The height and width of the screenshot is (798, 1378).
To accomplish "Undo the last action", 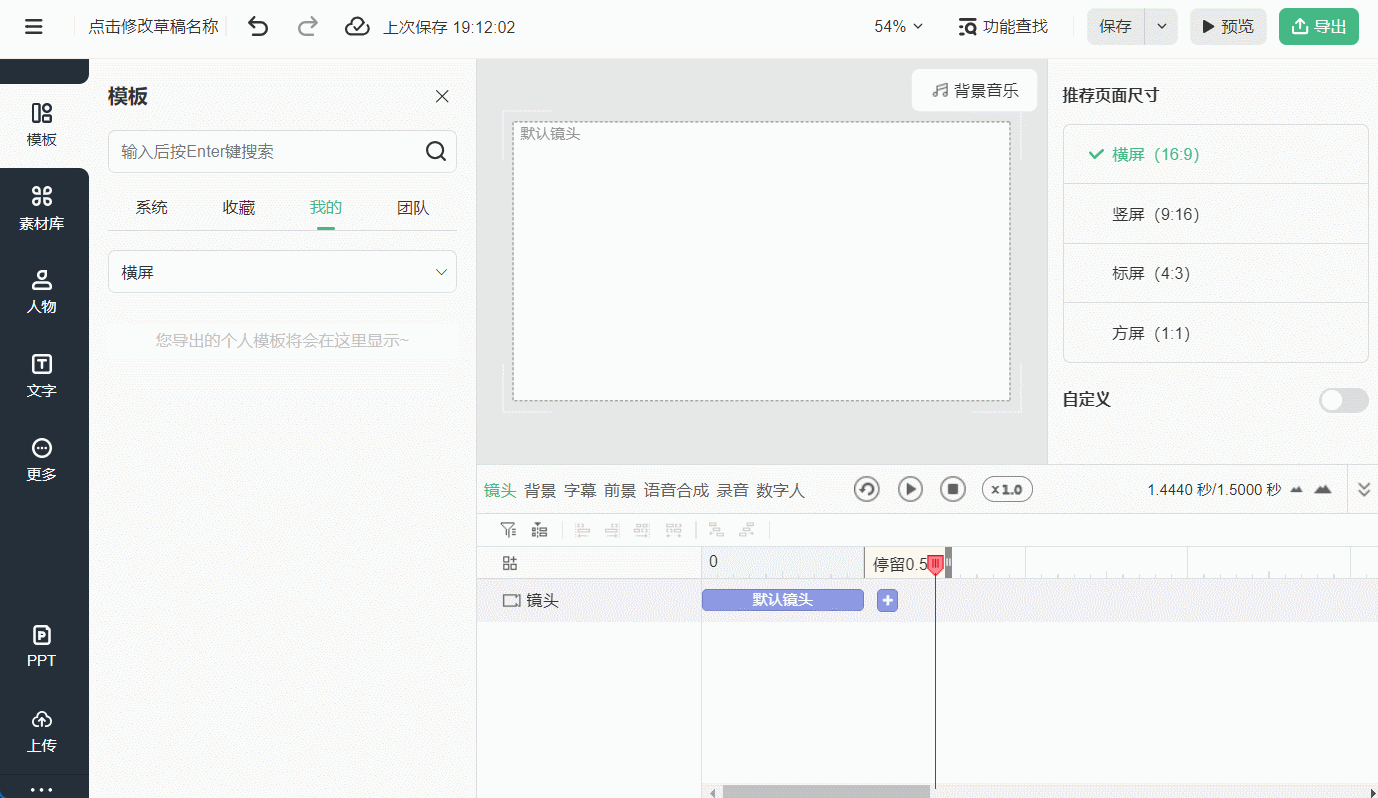I will 258,27.
